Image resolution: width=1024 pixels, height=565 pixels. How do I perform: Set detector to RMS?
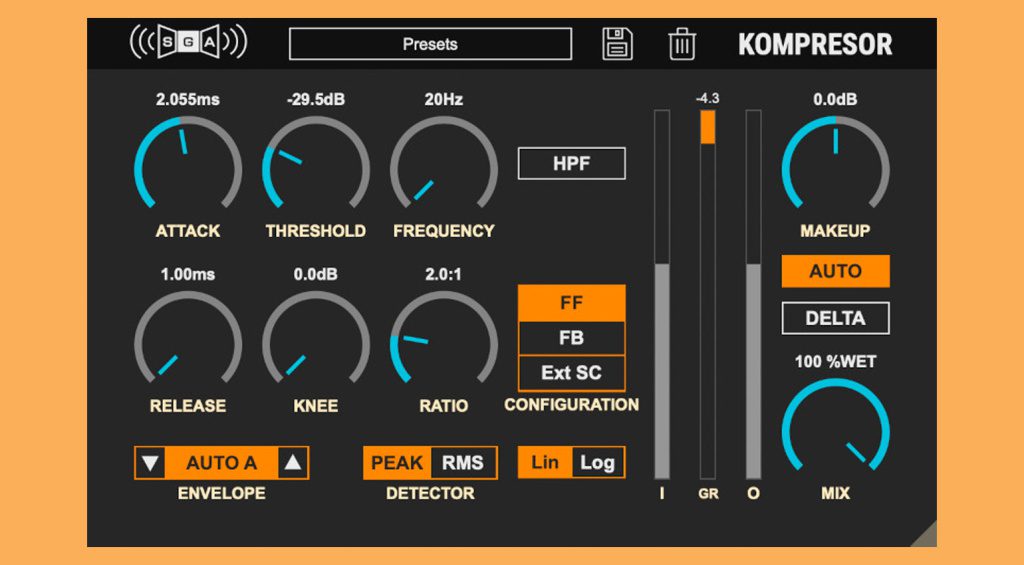click(463, 463)
